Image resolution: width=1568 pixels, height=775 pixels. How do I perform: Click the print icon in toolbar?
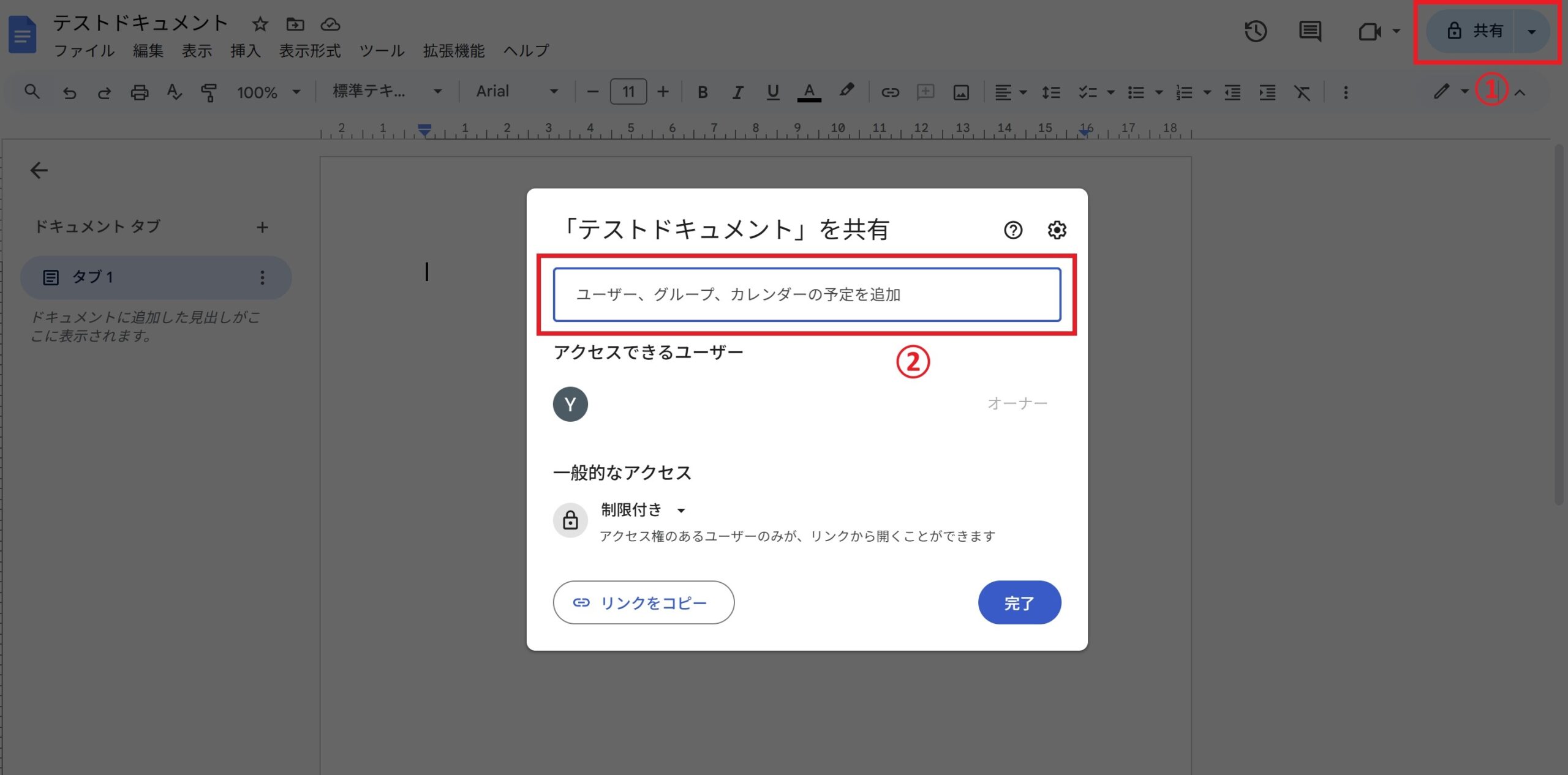click(x=139, y=92)
